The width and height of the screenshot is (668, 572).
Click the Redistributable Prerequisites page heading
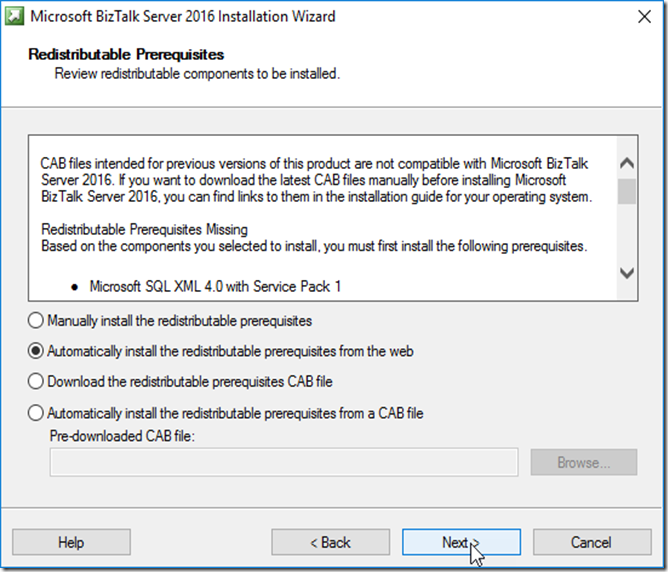(x=126, y=55)
